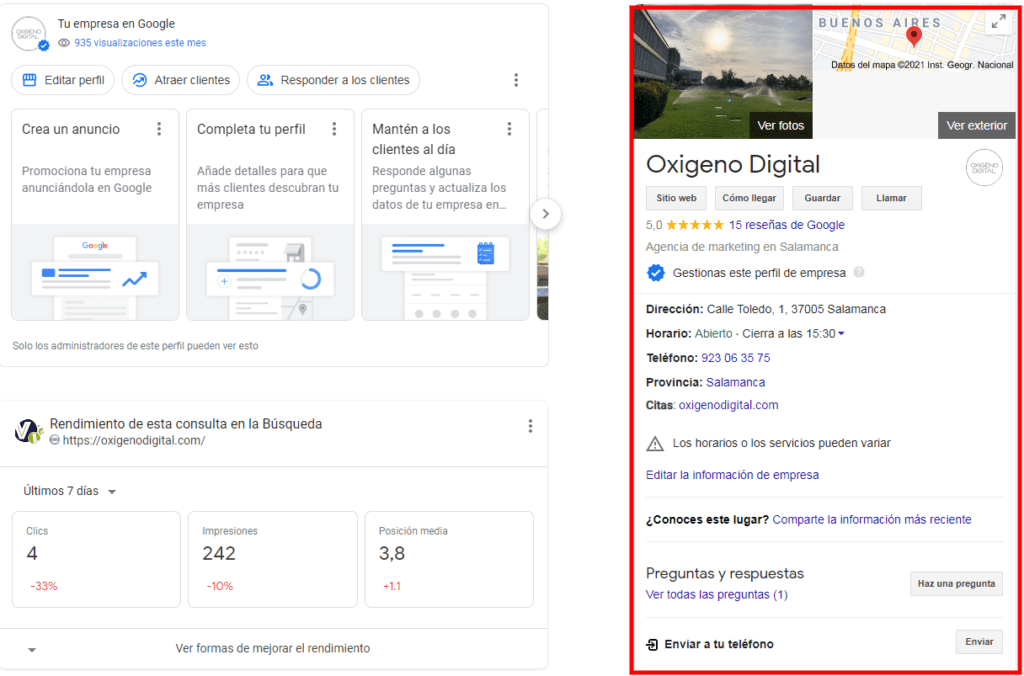Click the next arrow on the cards carousel
1024x676 pixels.
[546, 214]
